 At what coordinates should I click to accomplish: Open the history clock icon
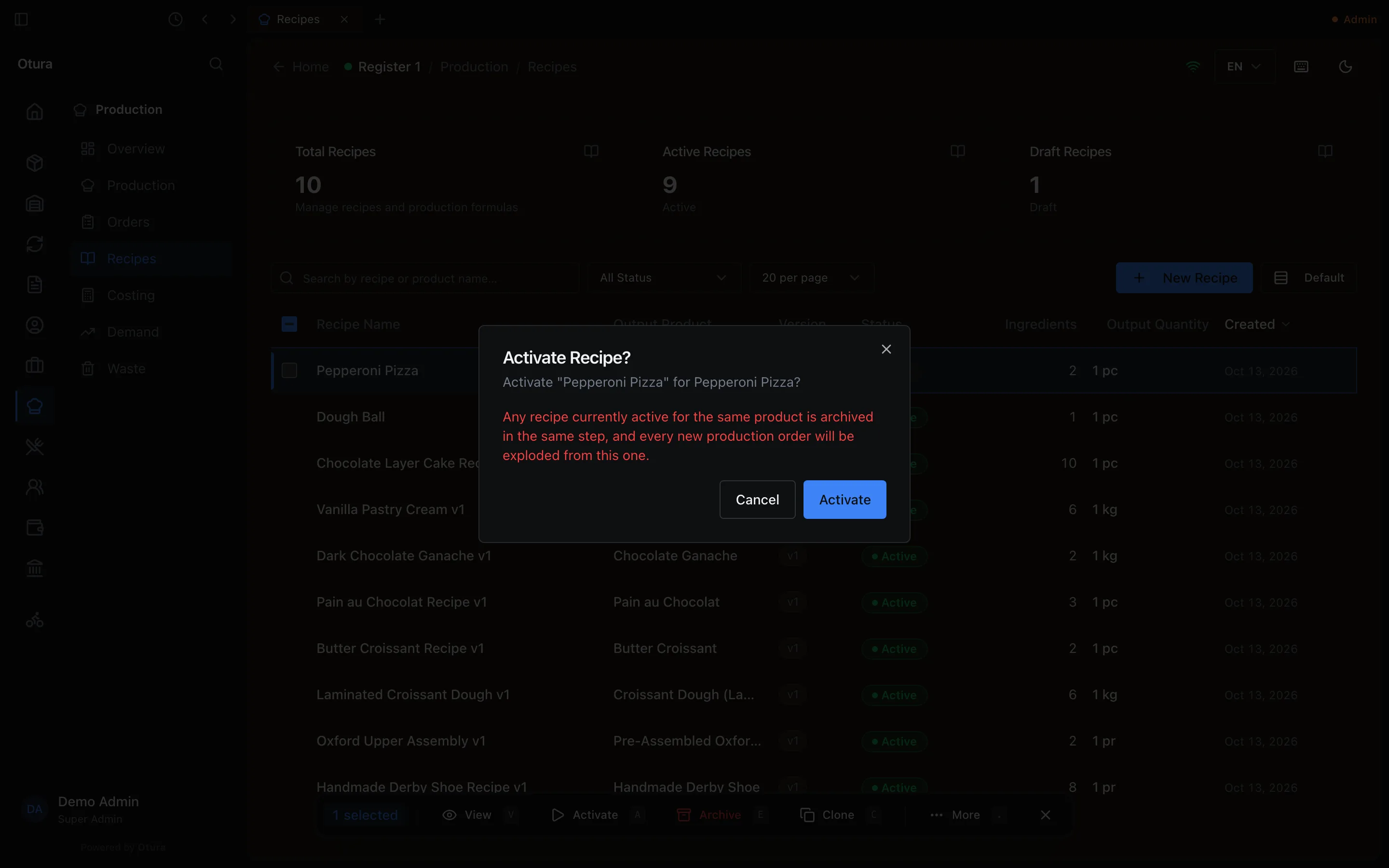[x=176, y=19]
